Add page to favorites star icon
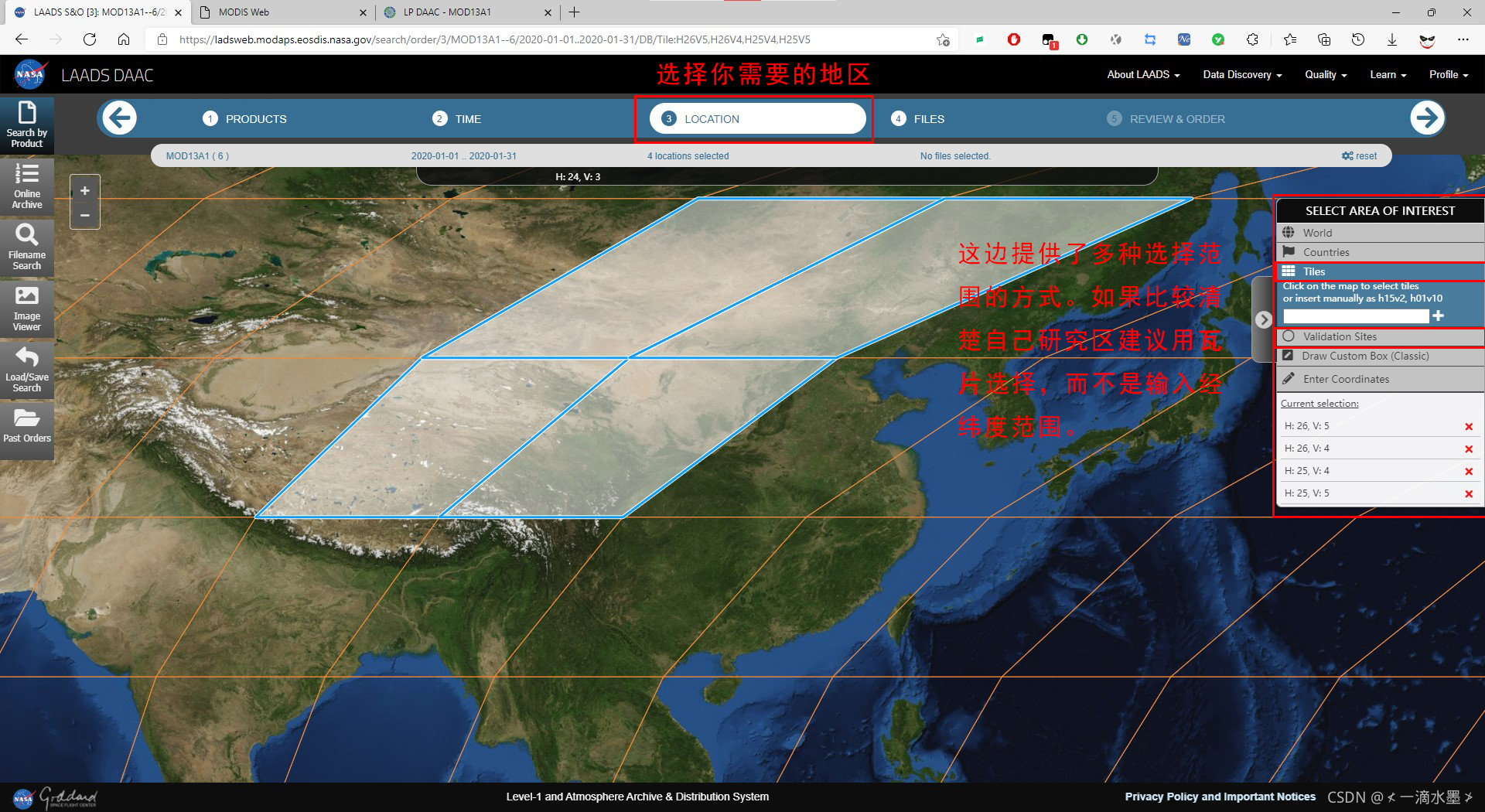The height and width of the screenshot is (812, 1485). 943,39
